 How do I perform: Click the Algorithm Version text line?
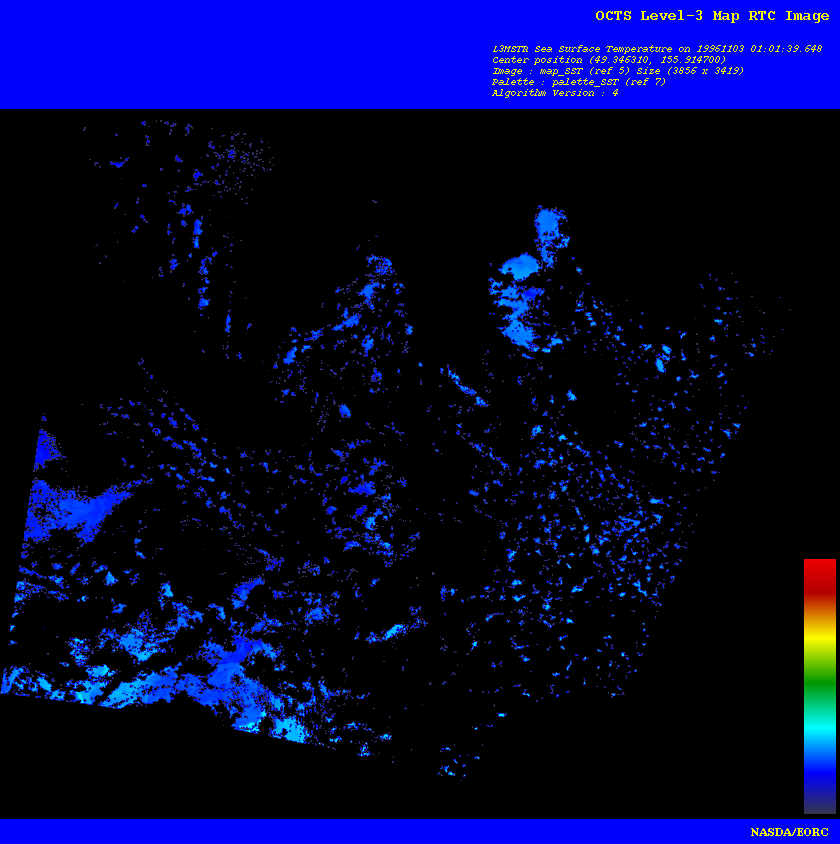(554, 93)
